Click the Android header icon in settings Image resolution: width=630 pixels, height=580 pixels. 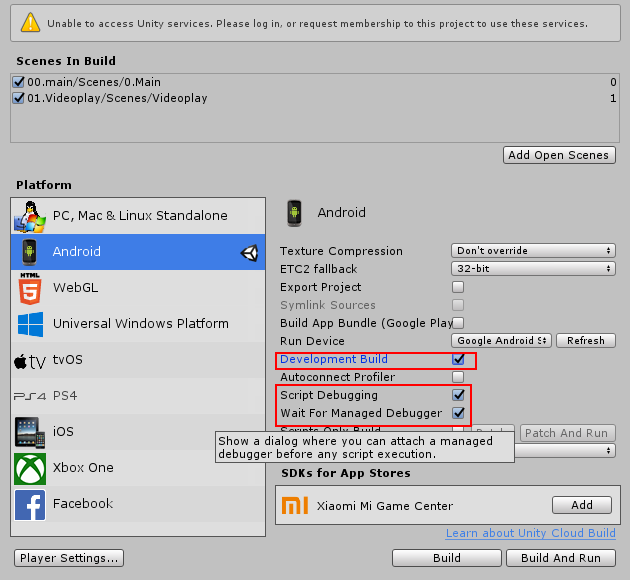[295, 213]
